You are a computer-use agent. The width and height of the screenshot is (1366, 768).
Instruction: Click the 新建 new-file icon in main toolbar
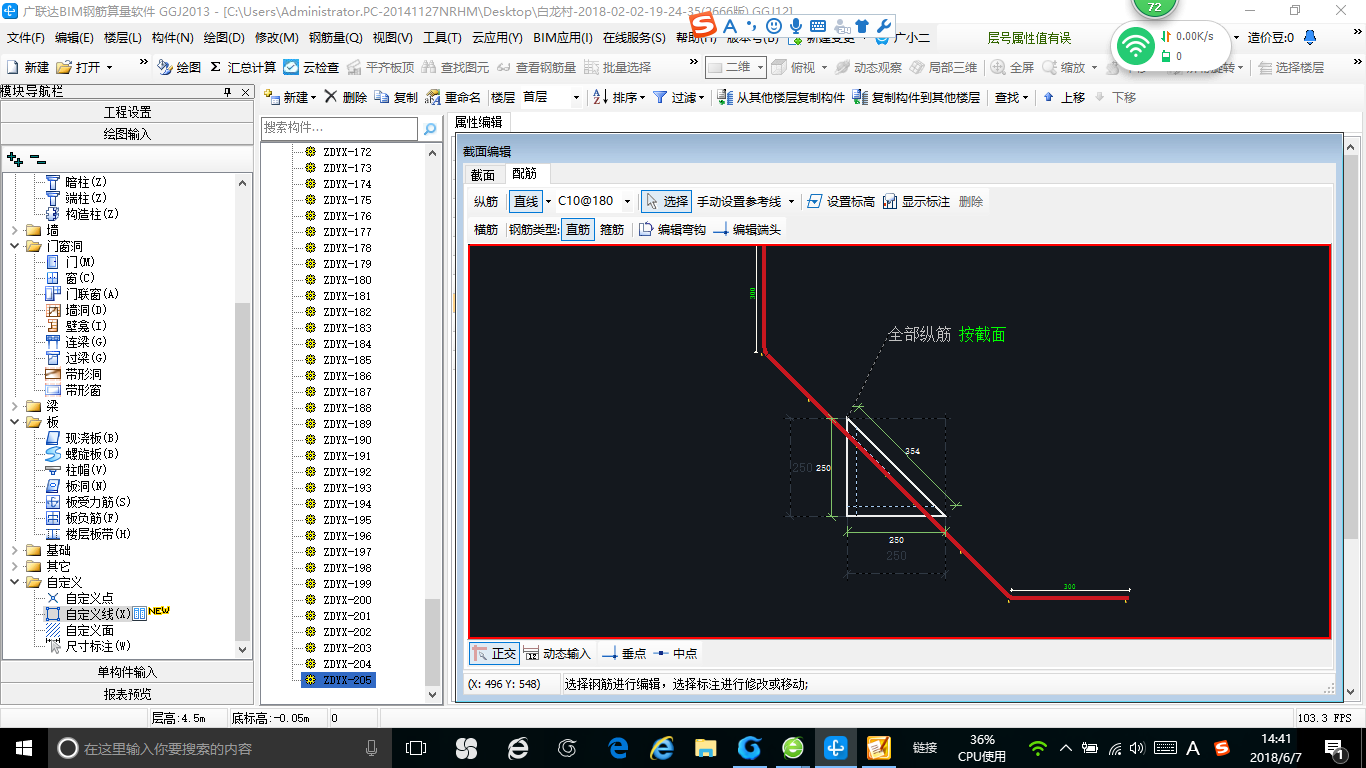13,68
